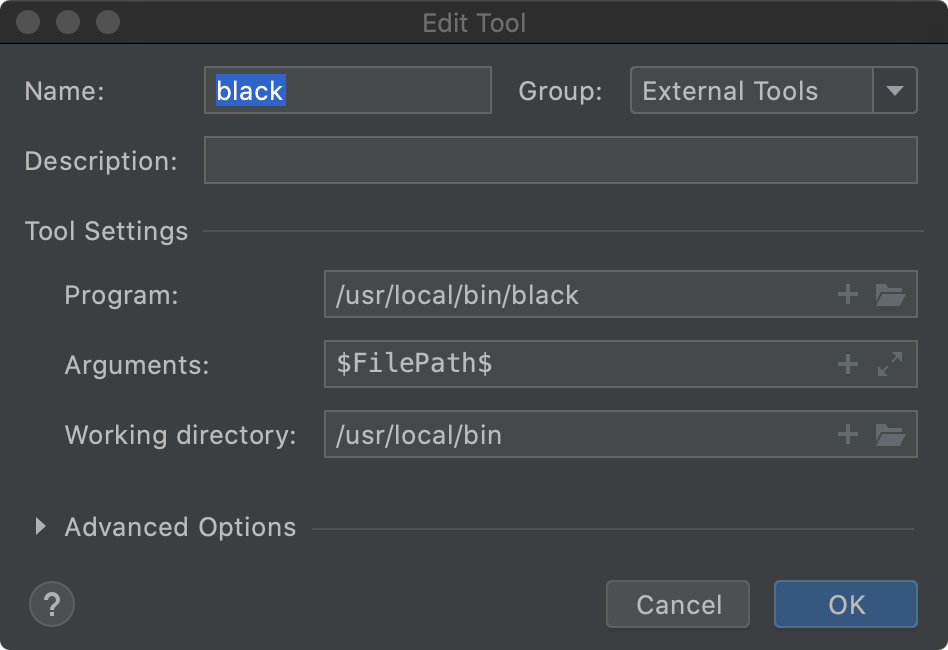This screenshot has width=948, height=650.
Task: Expand the Advanced Options section
Action: 40,527
